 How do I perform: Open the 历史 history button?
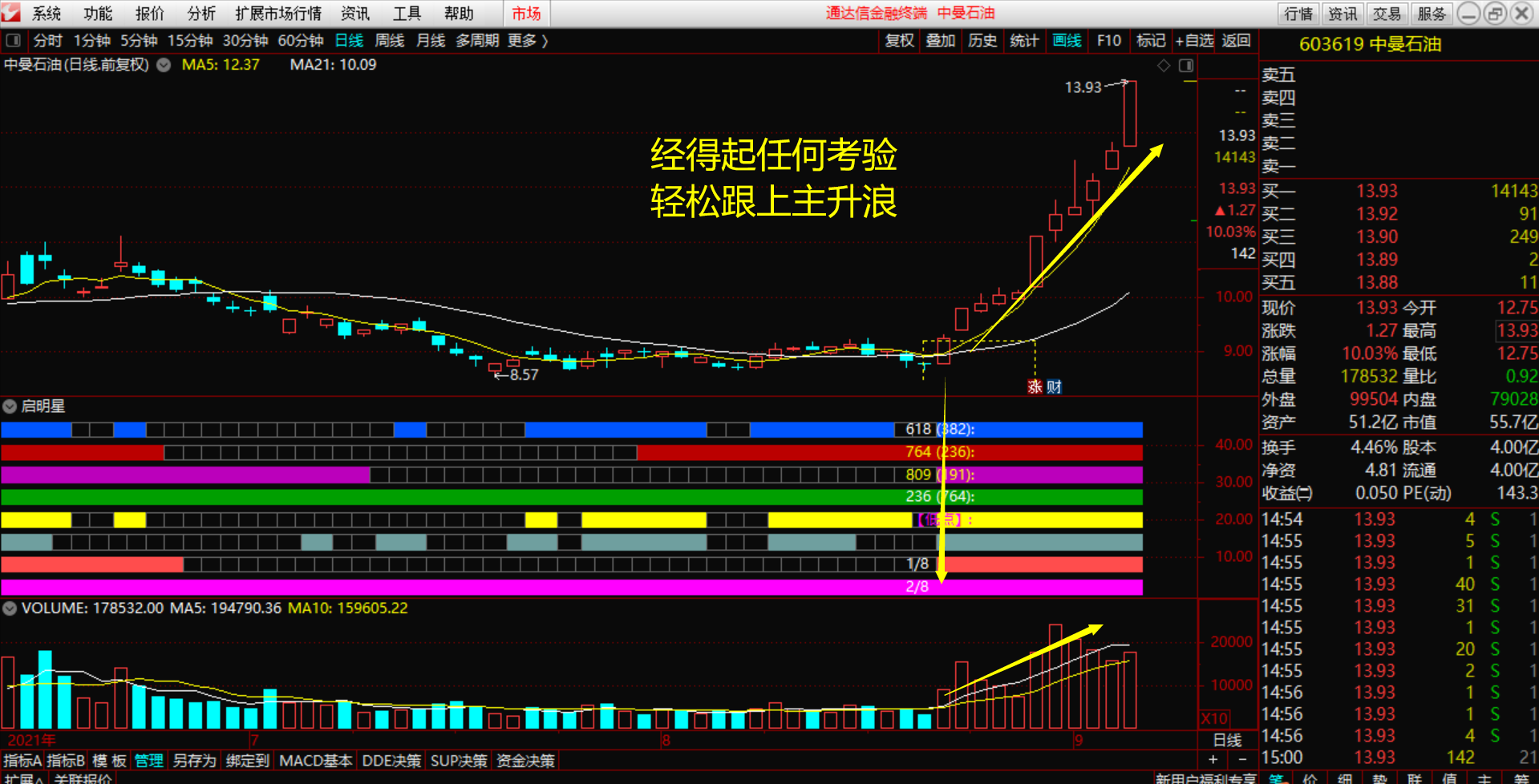[982, 40]
